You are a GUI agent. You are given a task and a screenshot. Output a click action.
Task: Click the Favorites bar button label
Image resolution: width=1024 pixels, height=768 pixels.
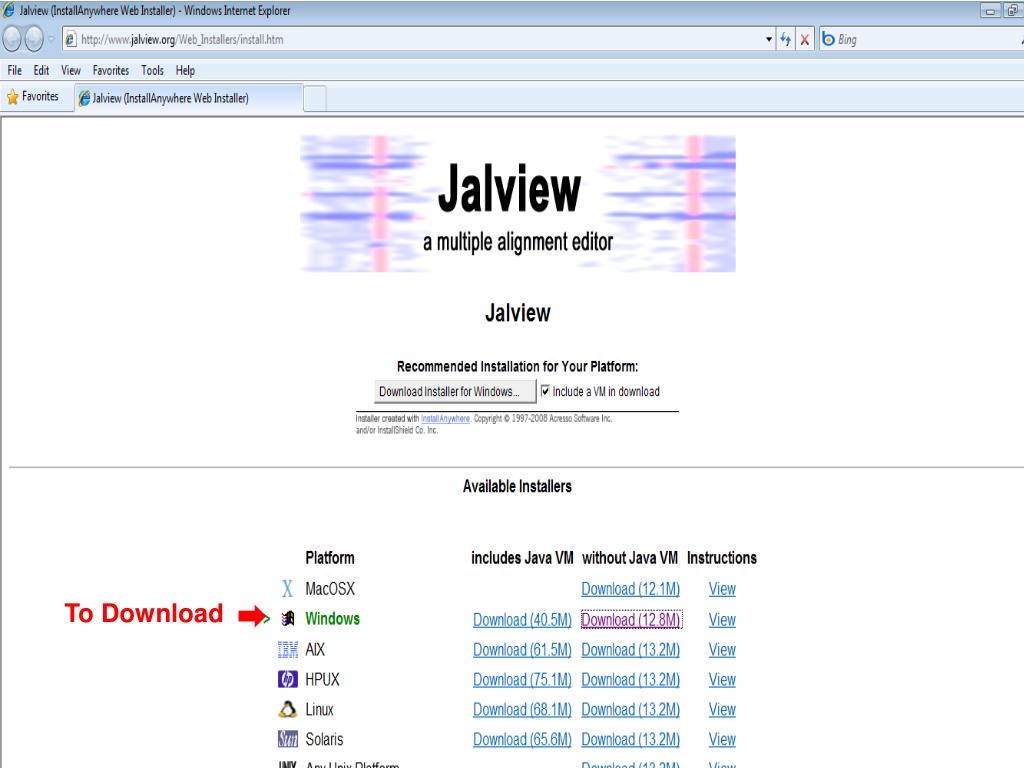40,97
